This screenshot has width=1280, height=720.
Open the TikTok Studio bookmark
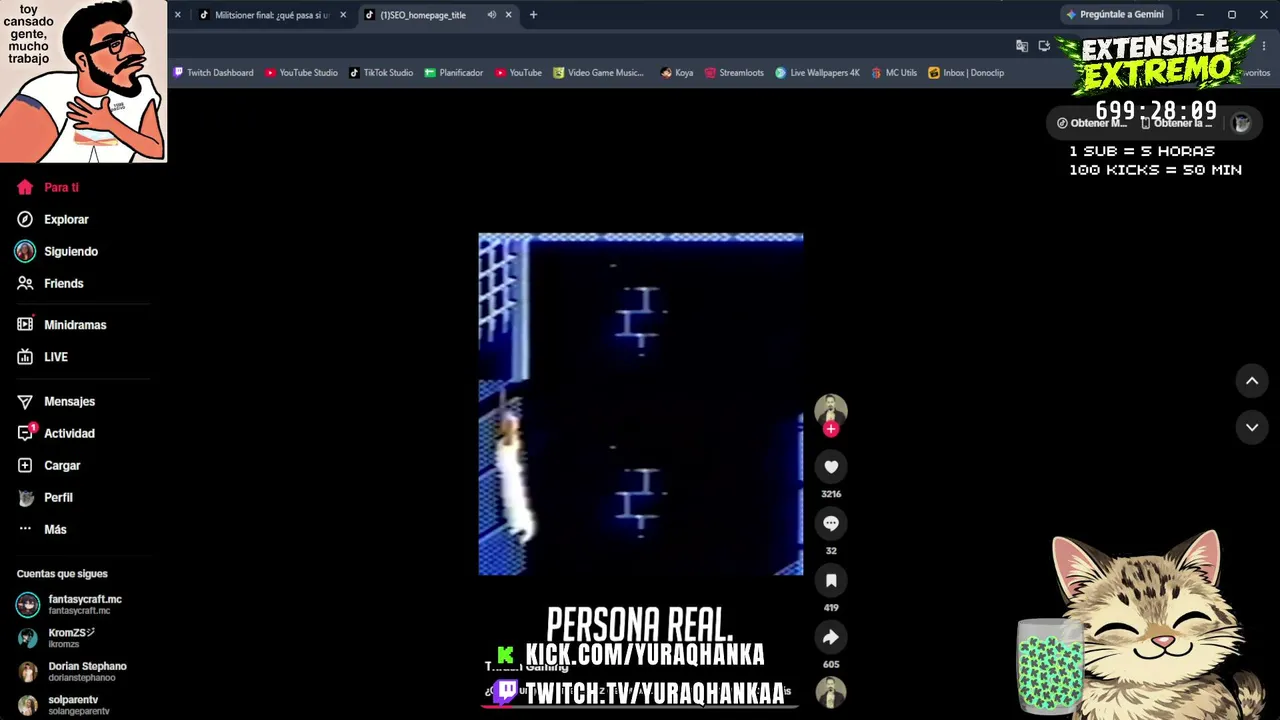(x=381, y=73)
